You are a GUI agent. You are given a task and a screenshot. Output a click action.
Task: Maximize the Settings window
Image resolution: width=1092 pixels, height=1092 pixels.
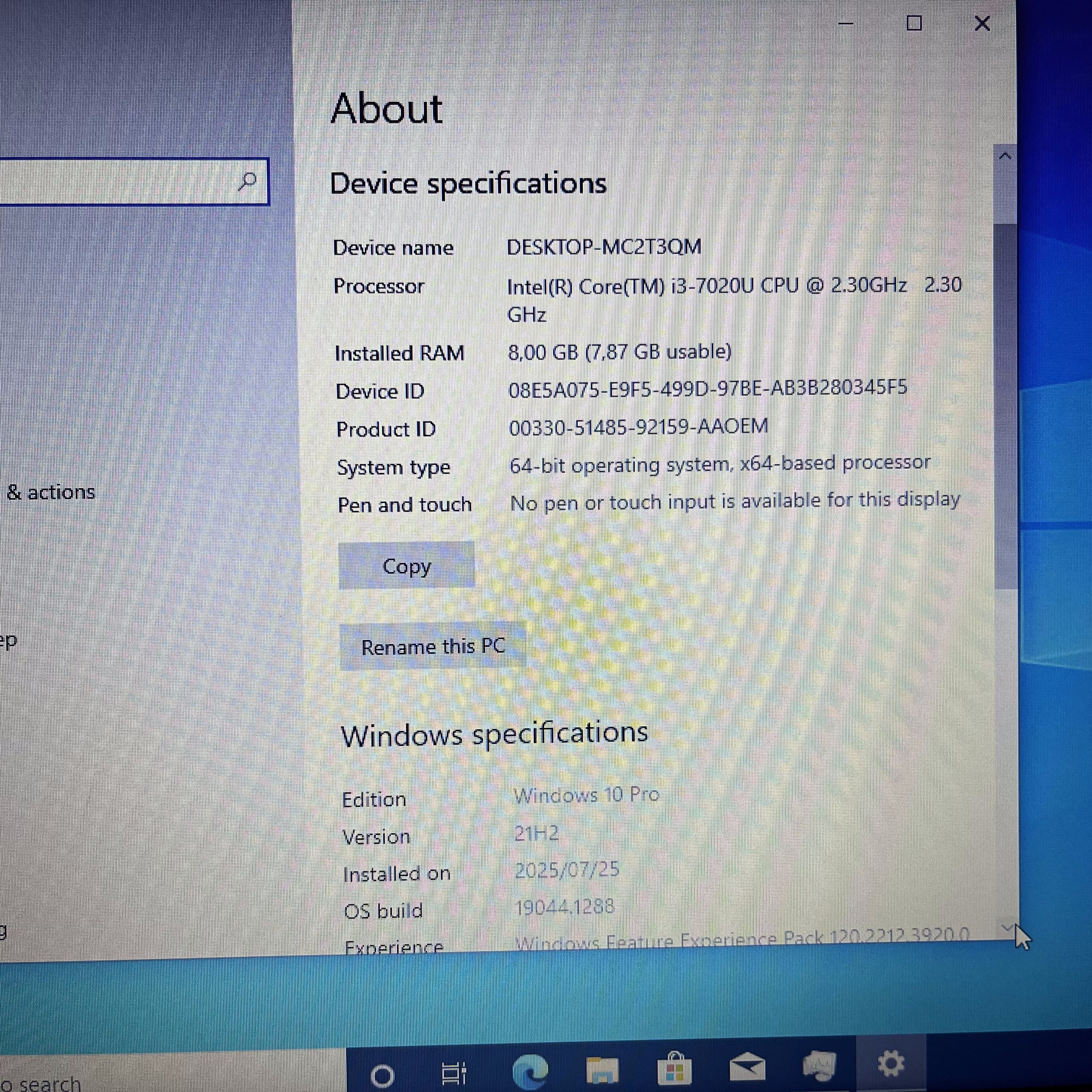pos(914,24)
